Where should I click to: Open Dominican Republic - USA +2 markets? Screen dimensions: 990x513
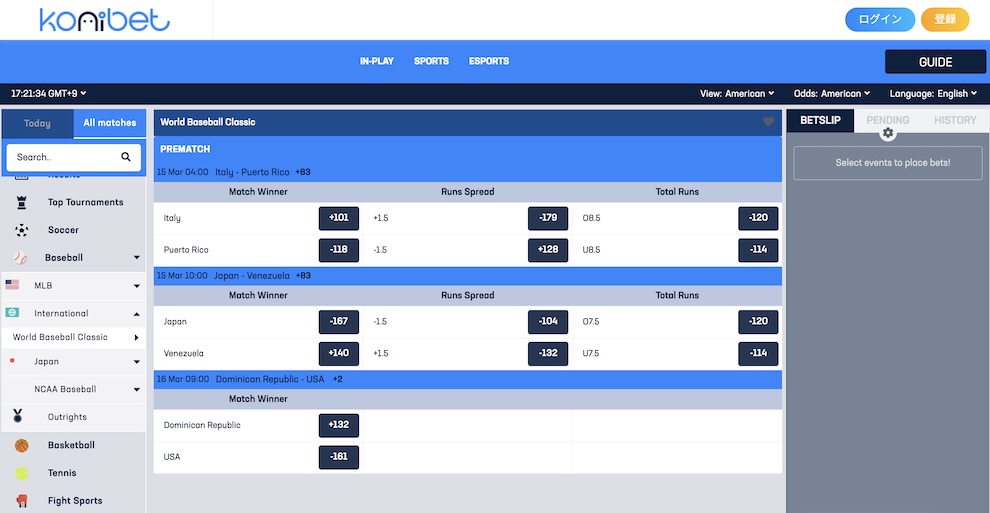467,379
